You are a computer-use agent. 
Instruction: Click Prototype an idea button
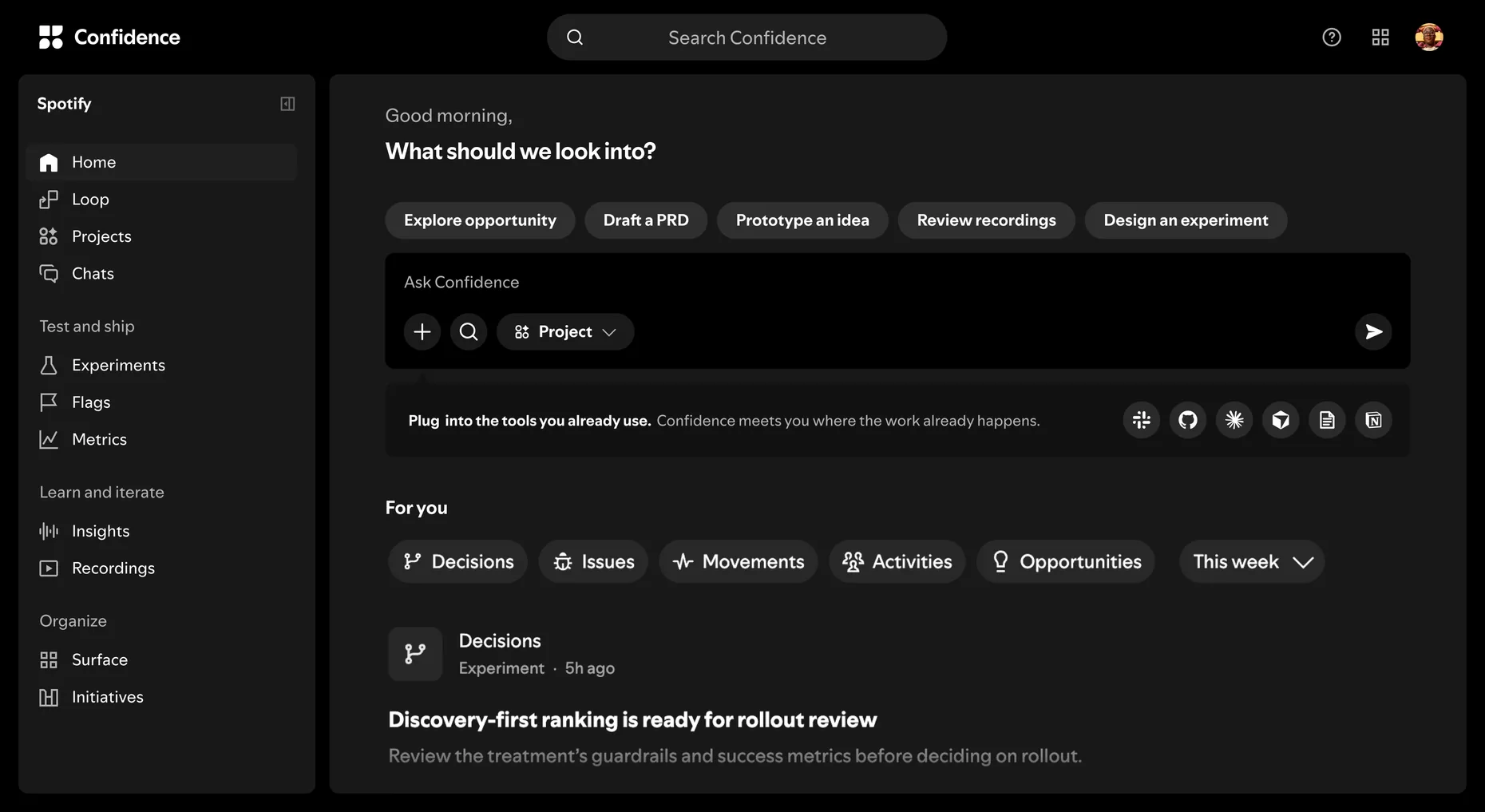coord(802,220)
